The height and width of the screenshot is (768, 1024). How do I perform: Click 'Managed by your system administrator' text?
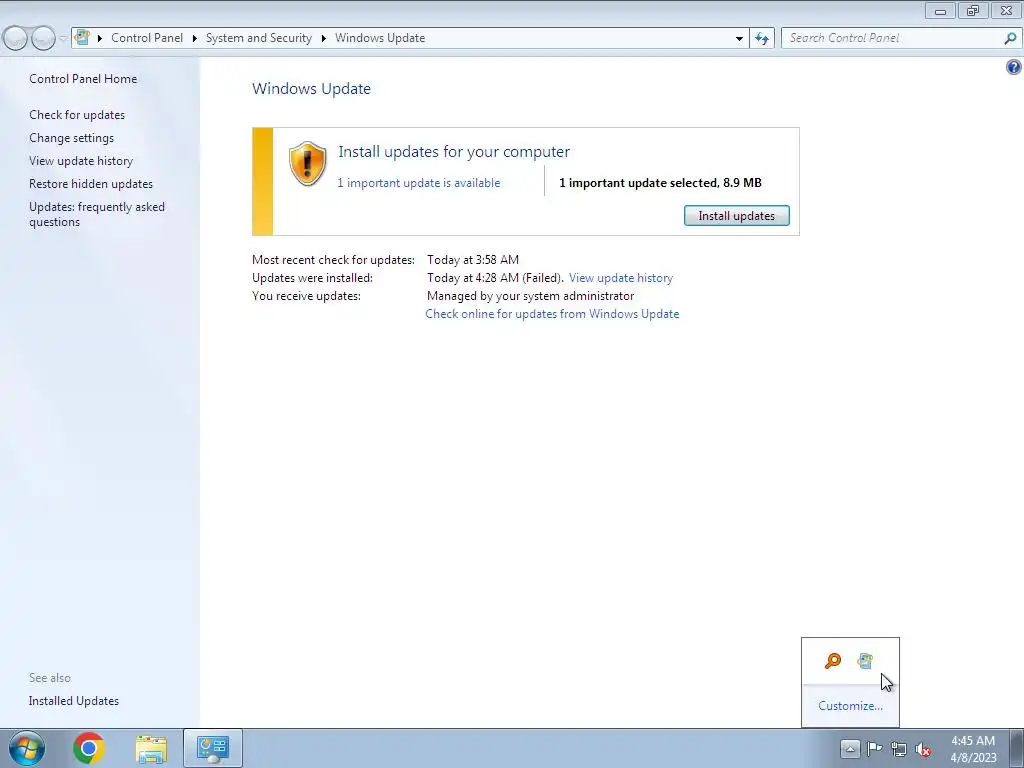tap(530, 296)
